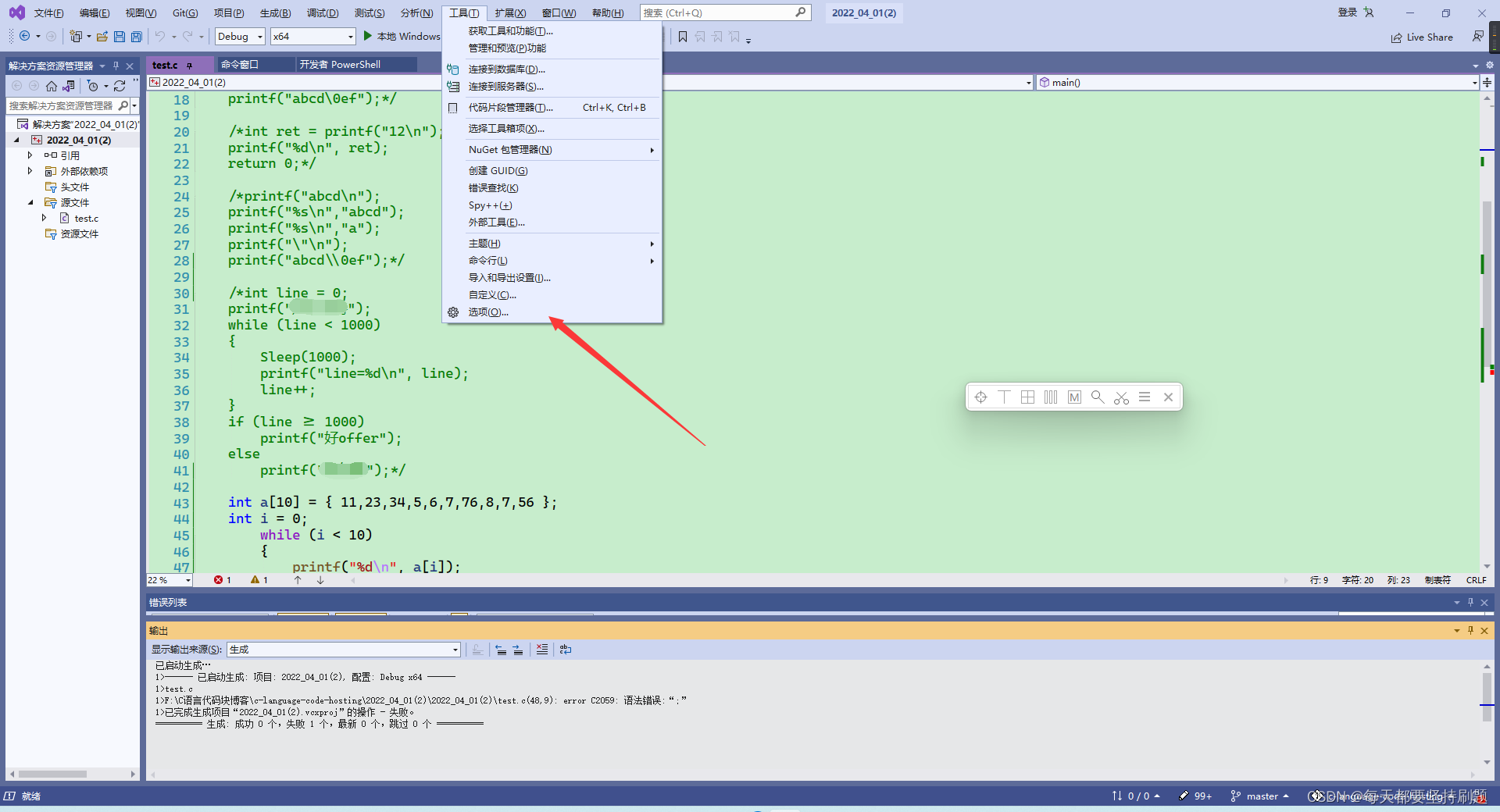Click the 本地 Windows debugger button

click(x=402, y=36)
